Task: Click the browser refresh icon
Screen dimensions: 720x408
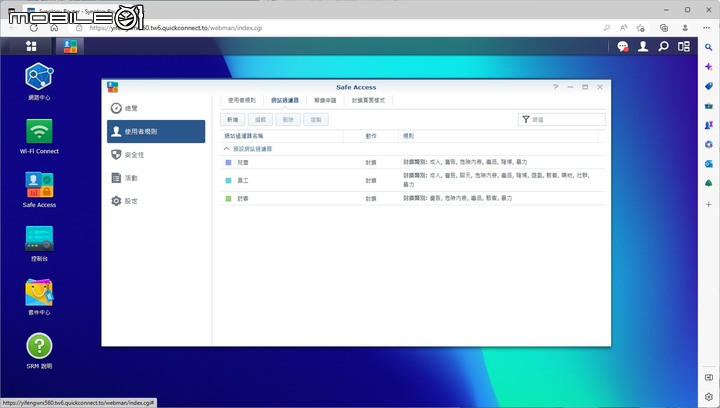Action: tap(34, 28)
